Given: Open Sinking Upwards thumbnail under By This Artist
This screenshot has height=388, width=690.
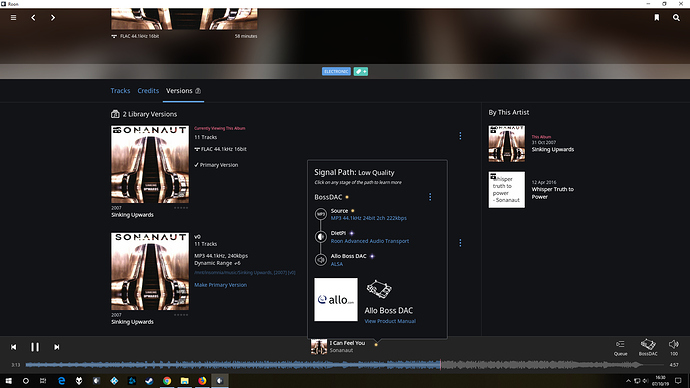Looking at the screenshot, I should 506,144.
